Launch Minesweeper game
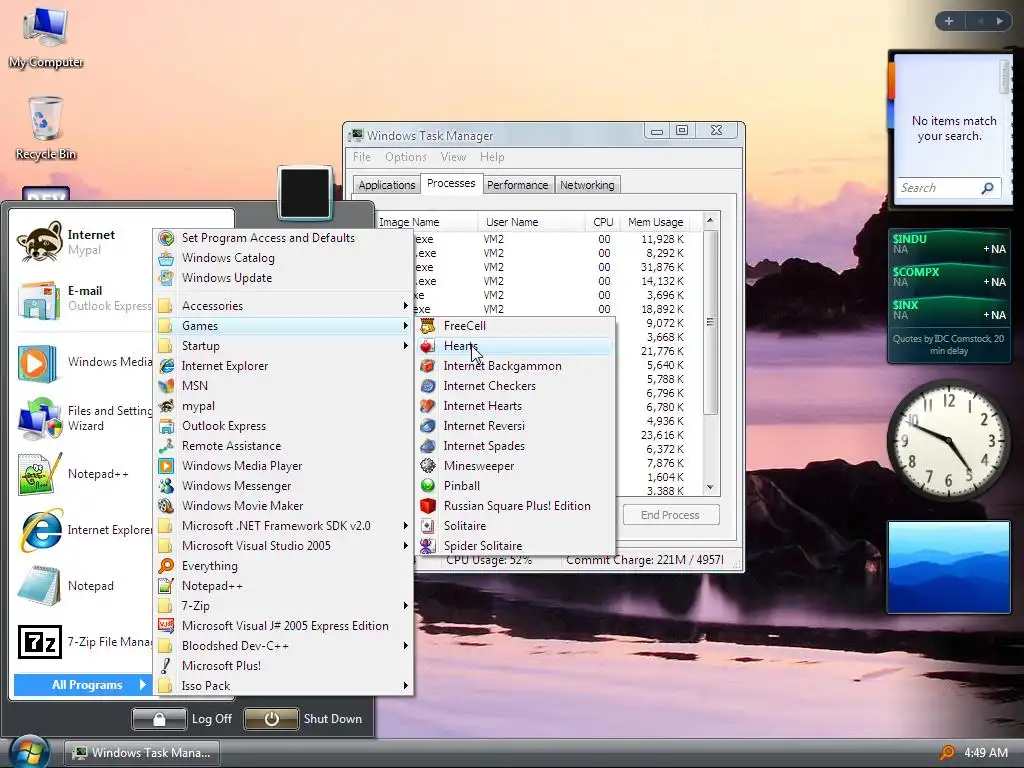Image resolution: width=1024 pixels, height=768 pixels. pyautogui.click(x=516, y=466)
